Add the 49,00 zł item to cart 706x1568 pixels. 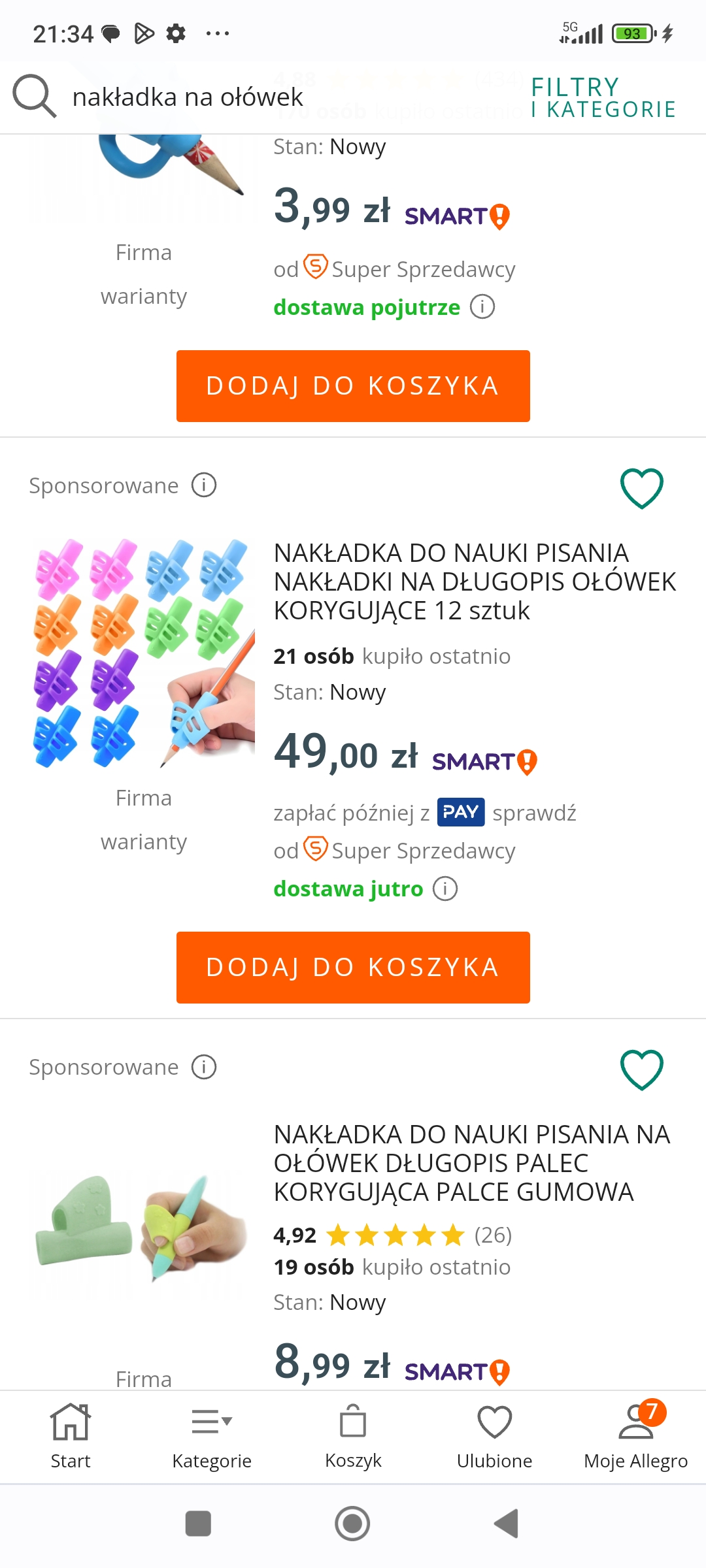pyautogui.click(x=353, y=967)
